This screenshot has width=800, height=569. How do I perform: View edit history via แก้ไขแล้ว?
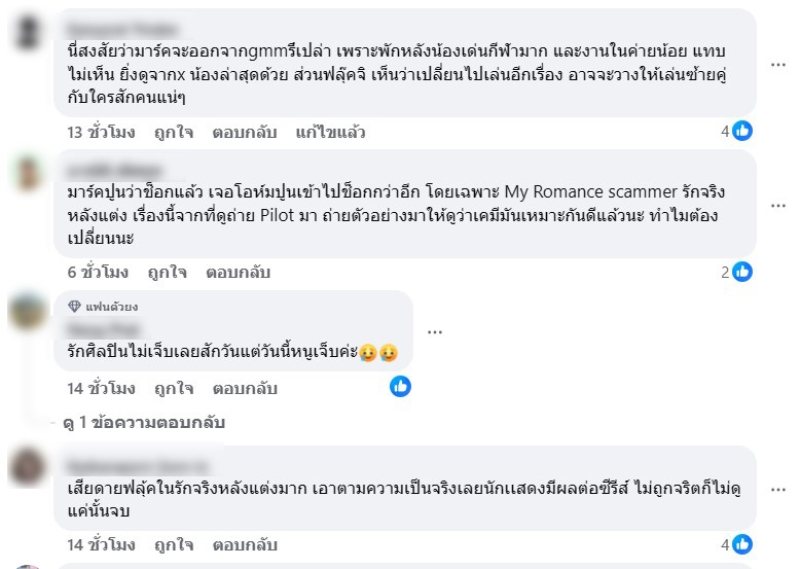(x=331, y=132)
